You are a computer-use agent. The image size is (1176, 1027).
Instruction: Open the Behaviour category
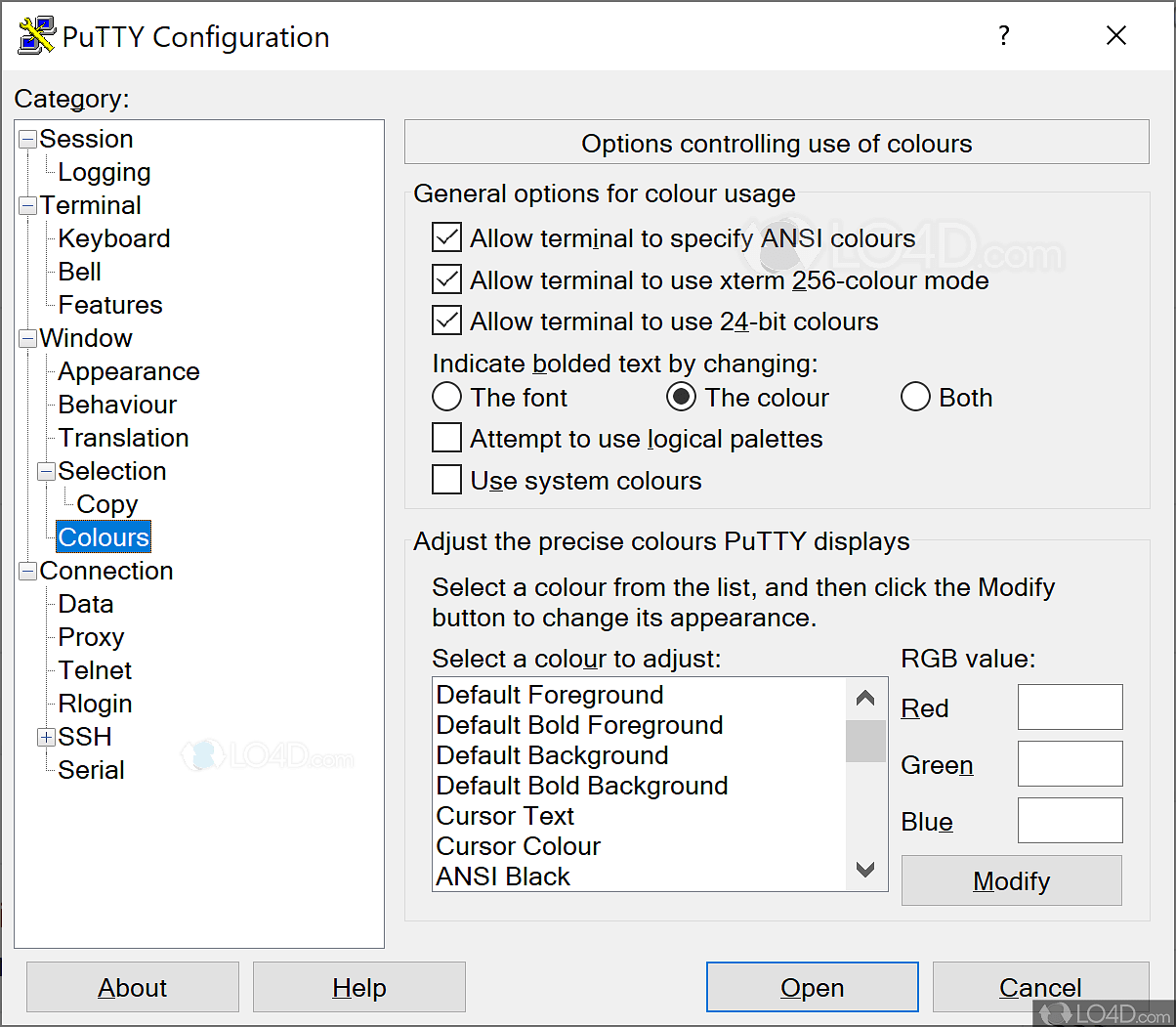(117, 405)
